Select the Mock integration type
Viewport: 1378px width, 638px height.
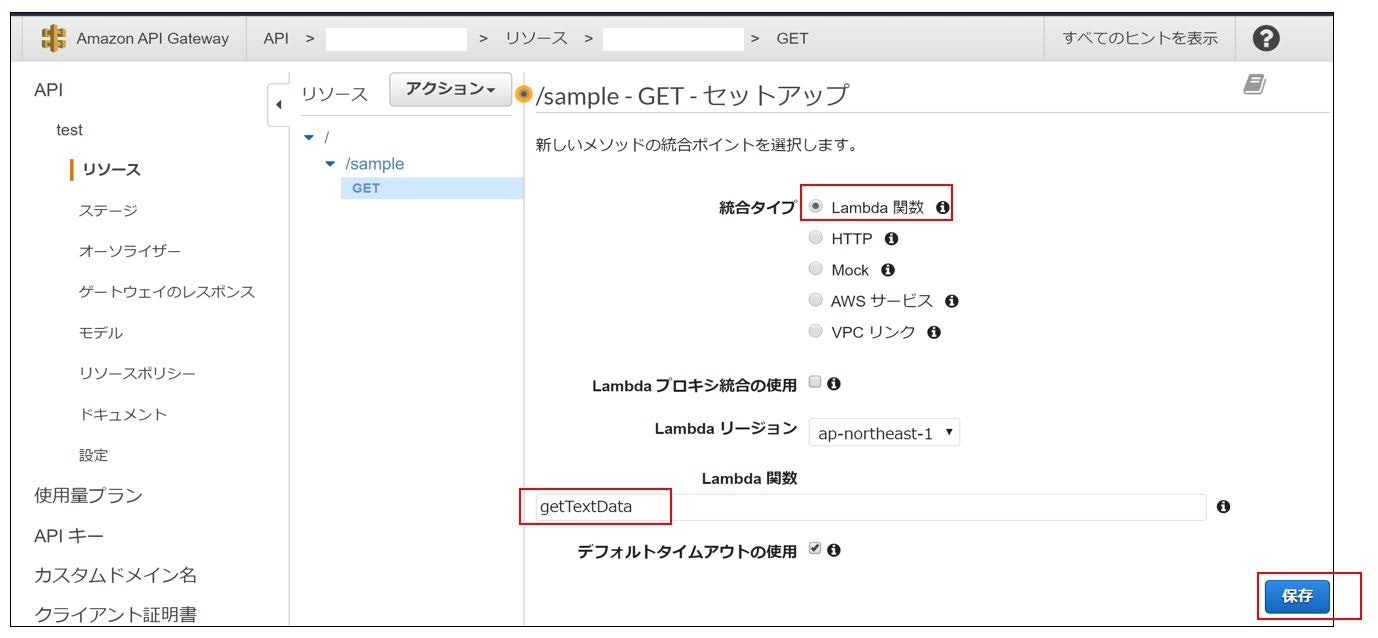pyautogui.click(x=816, y=269)
